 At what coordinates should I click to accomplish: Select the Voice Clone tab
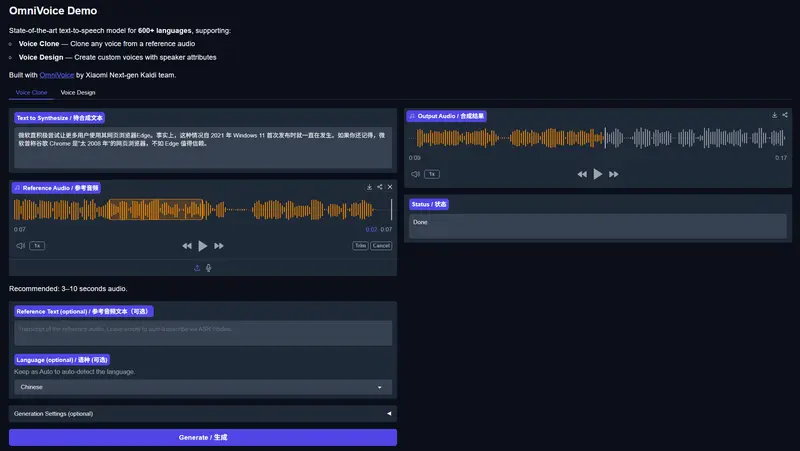[x=31, y=92]
